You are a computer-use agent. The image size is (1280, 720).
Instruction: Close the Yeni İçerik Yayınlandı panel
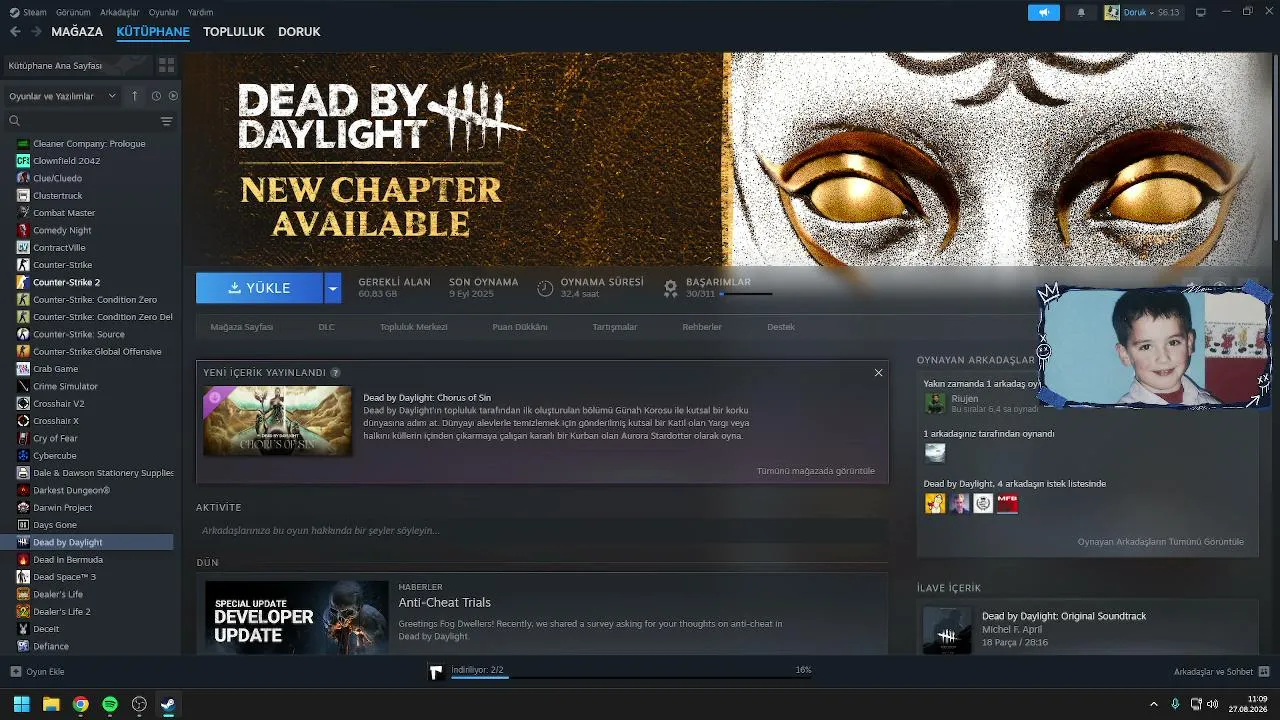pyautogui.click(x=878, y=373)
